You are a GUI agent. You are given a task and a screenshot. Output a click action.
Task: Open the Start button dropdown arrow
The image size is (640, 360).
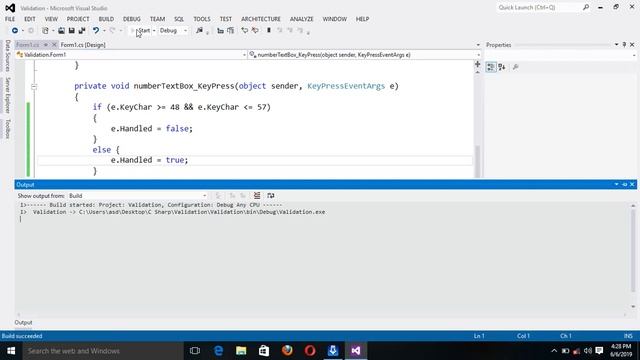tap(154, 31)
